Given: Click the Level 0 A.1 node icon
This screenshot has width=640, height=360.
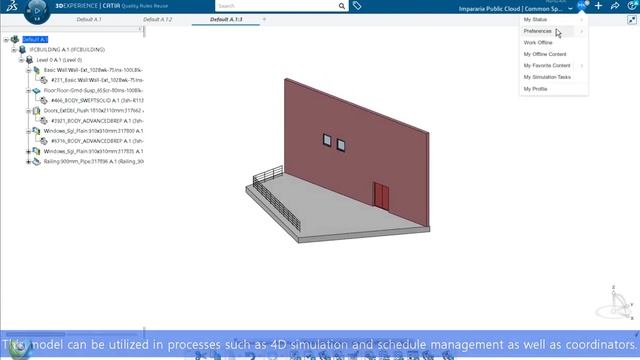Looking at the screenshot, I should 29,60.
